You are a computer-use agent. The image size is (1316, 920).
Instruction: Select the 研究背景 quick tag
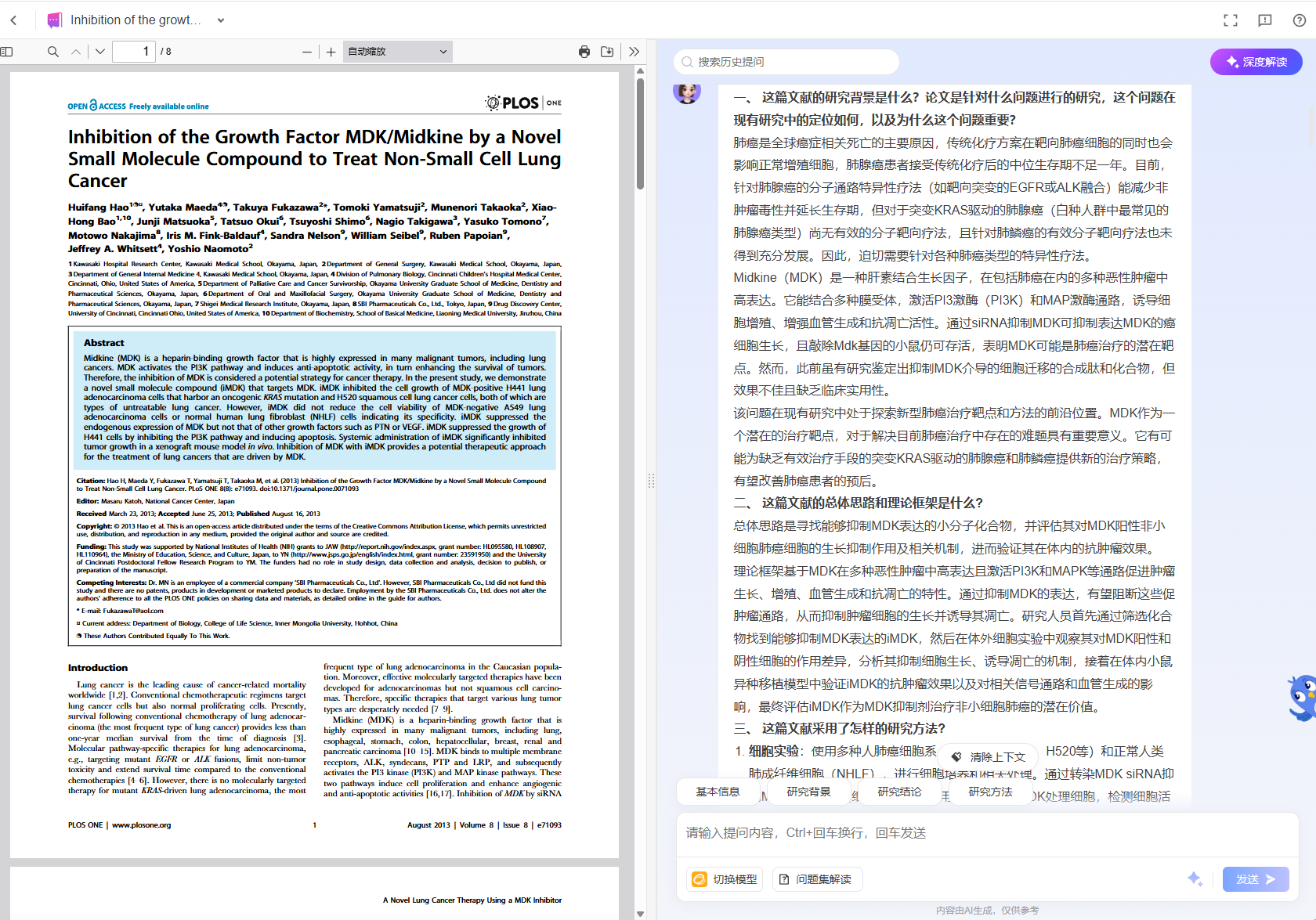click(x=808, y=792)
